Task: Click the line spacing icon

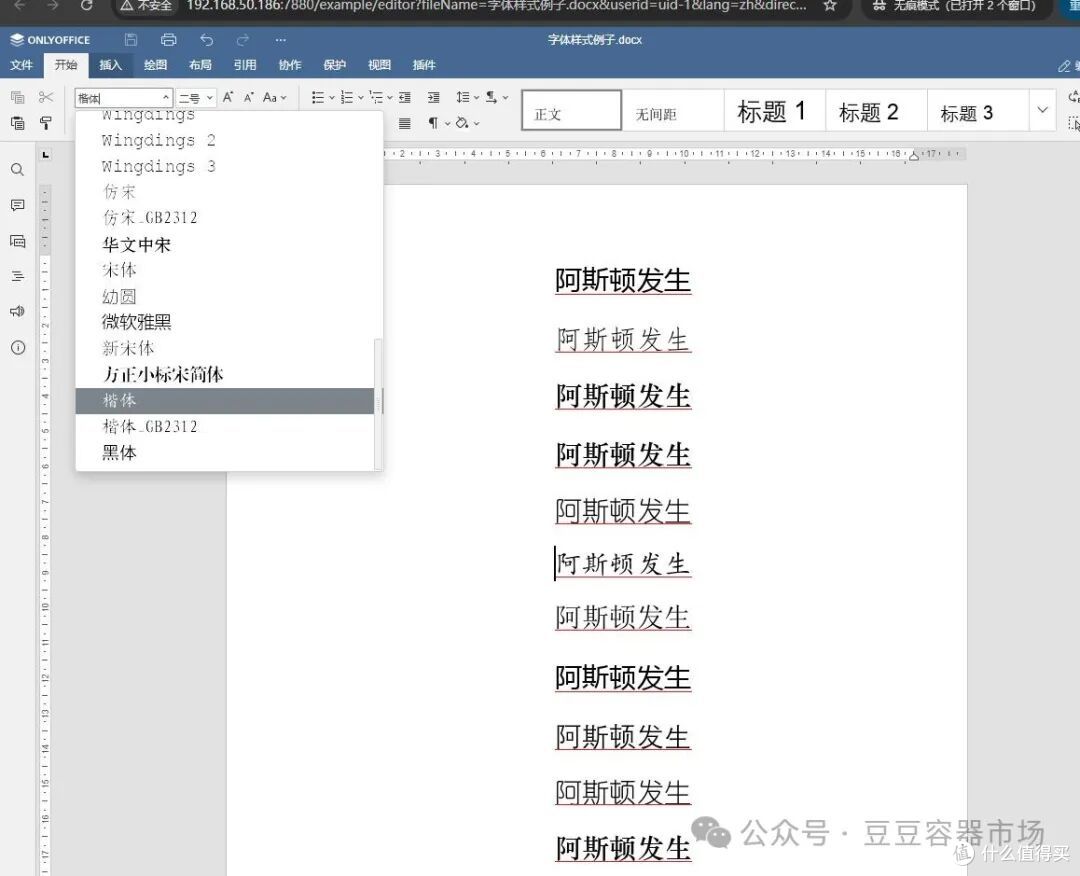Action: click(x=463, y=97)
